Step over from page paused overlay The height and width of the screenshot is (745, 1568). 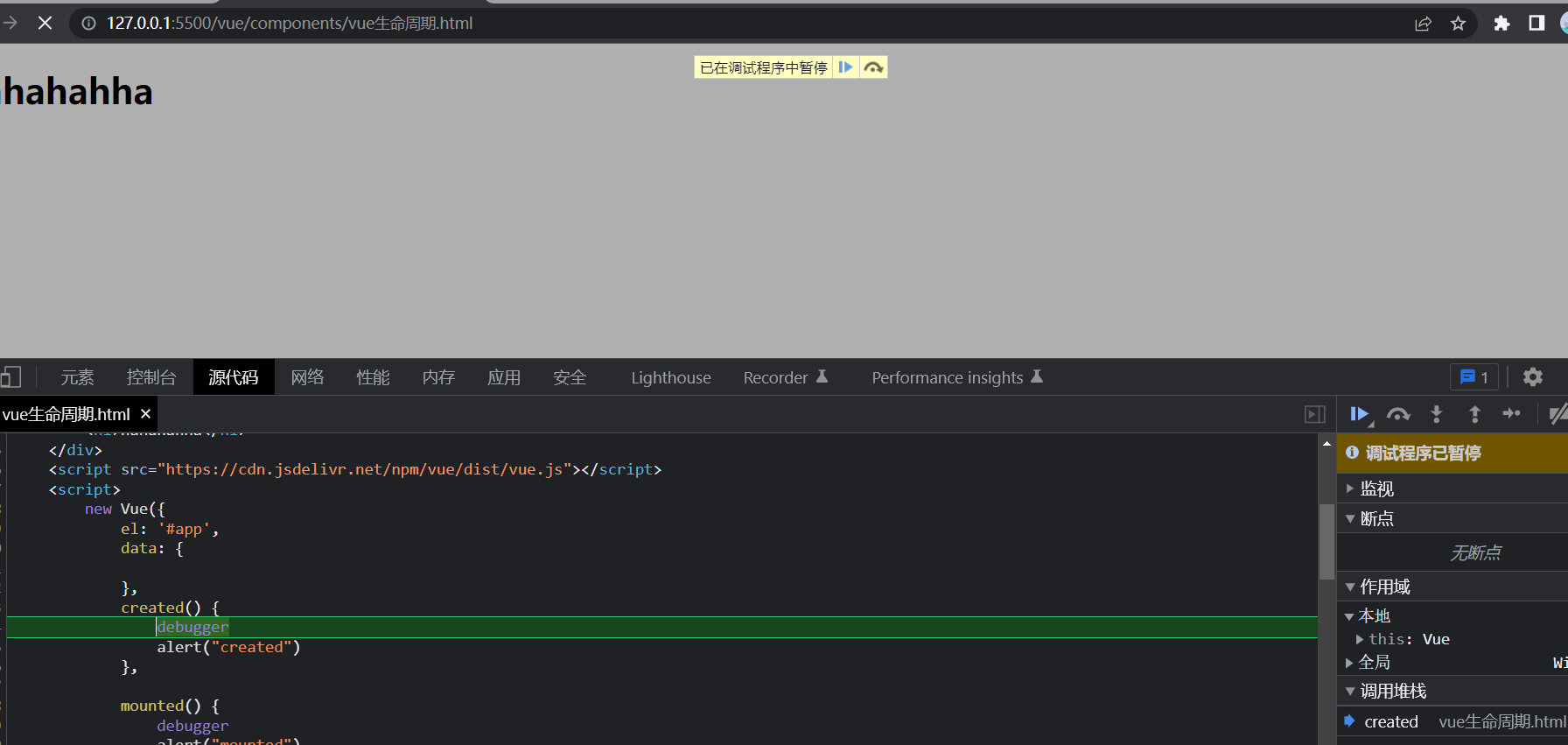pyautogui.click(x=873, y=67)
